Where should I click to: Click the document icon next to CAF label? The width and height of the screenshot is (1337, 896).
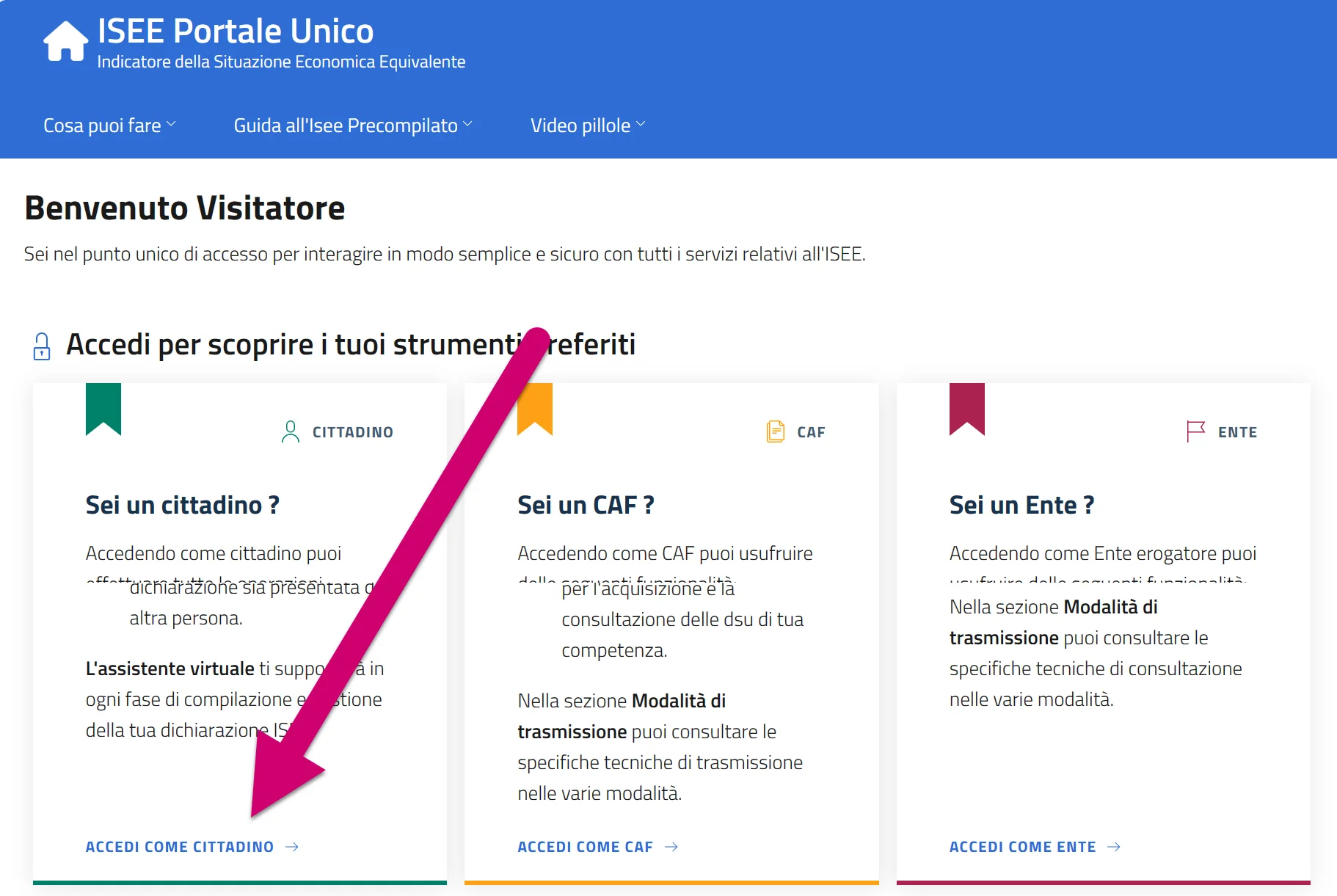(775, 431)
